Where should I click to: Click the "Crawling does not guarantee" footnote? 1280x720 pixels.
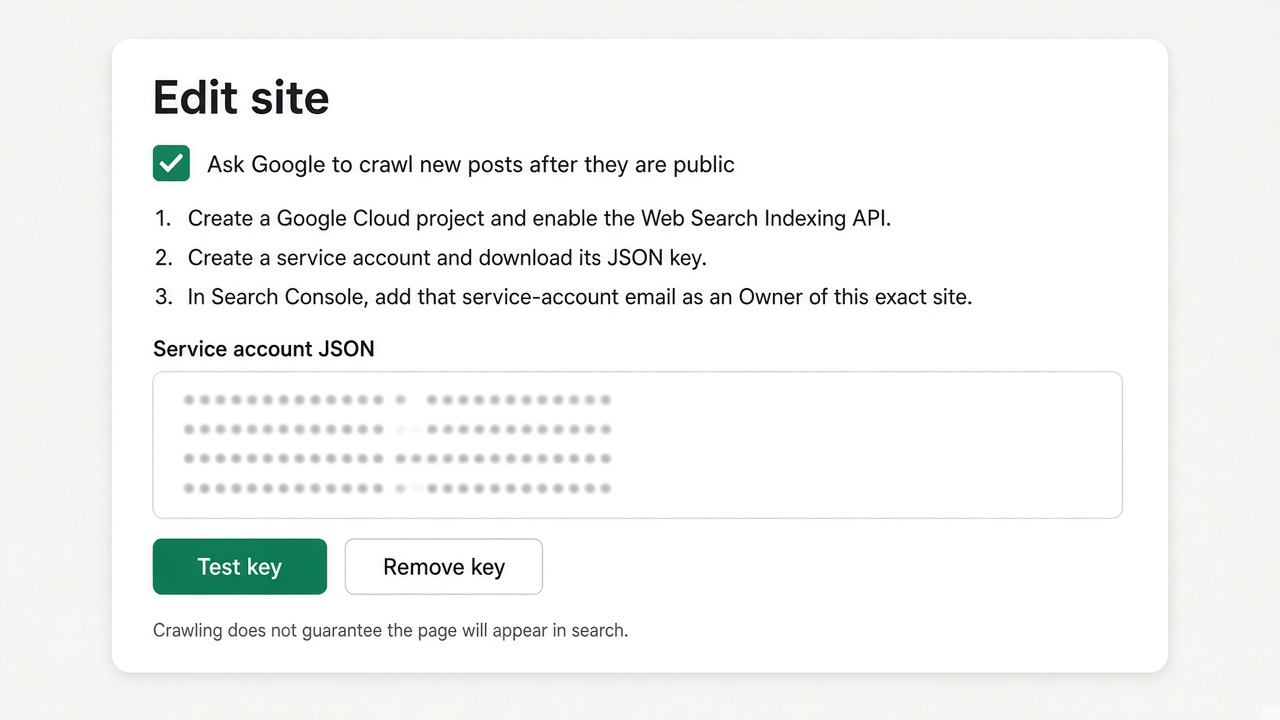[390, 631]
